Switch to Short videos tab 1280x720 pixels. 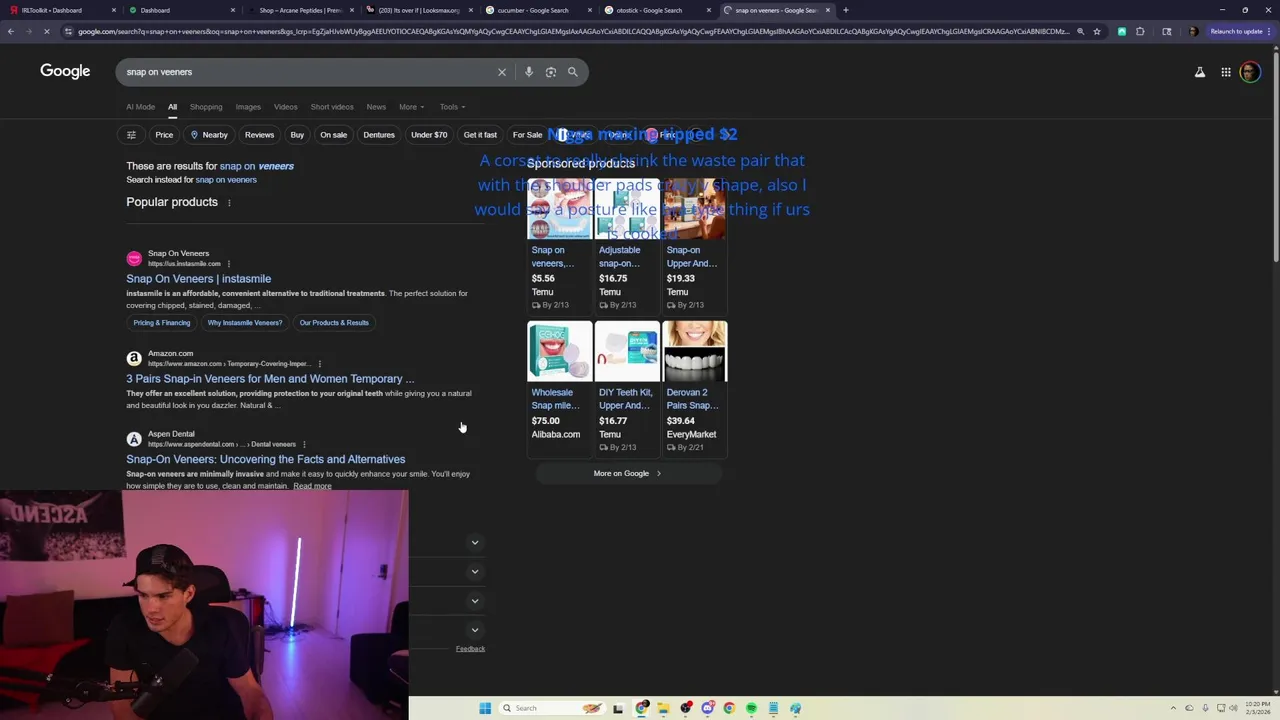click(332, 107)
